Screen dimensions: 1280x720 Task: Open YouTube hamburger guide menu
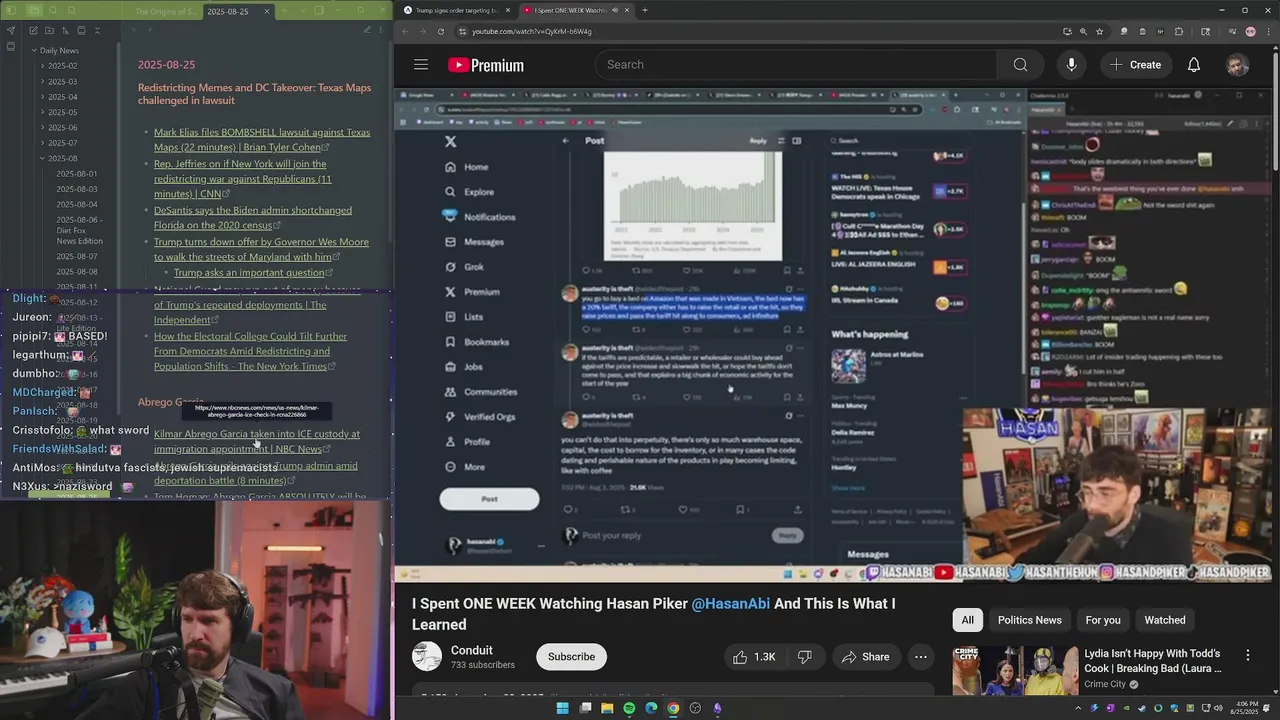coord(421,65)
